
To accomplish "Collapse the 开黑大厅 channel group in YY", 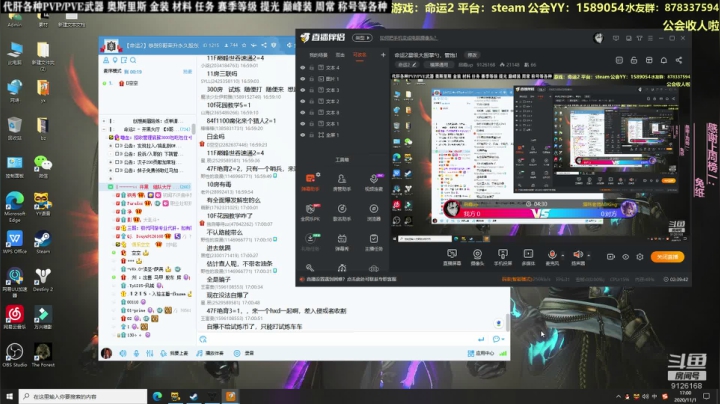I will 104,129.
